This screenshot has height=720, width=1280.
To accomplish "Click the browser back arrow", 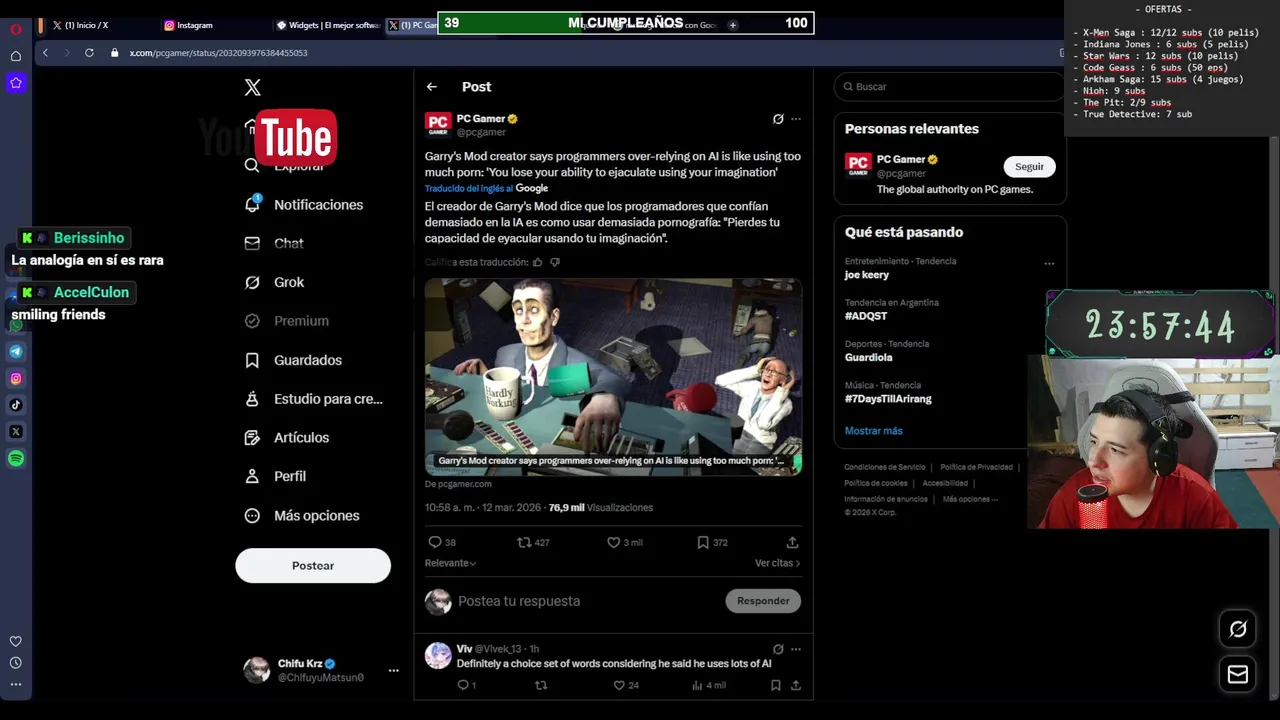I will click(x=45, y=53).
